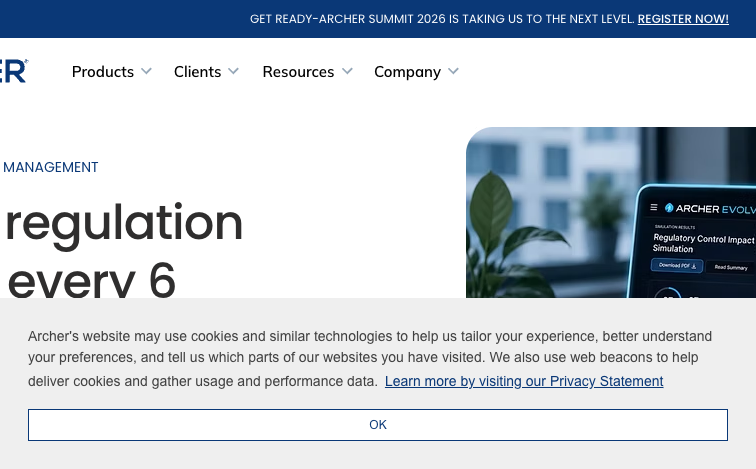Click the Archer Summit 2026 banner text
This screenshot has width=756, height=469.
tap(442, 19)
